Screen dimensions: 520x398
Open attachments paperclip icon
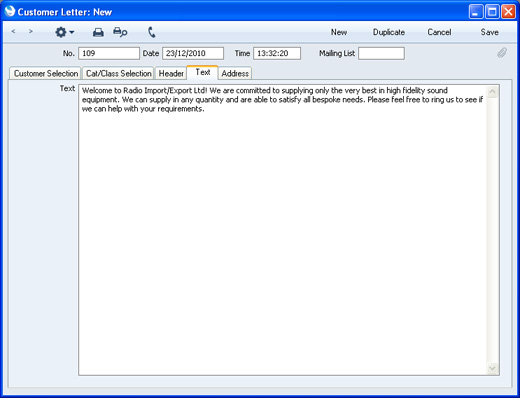502,53
